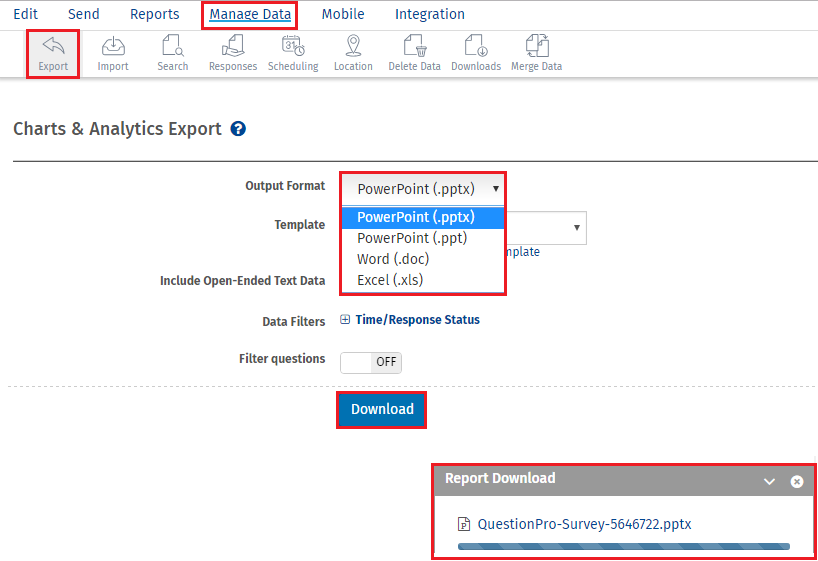Open the Export tool icon
The image size is (818, 561).
click(x=53, y=46)
